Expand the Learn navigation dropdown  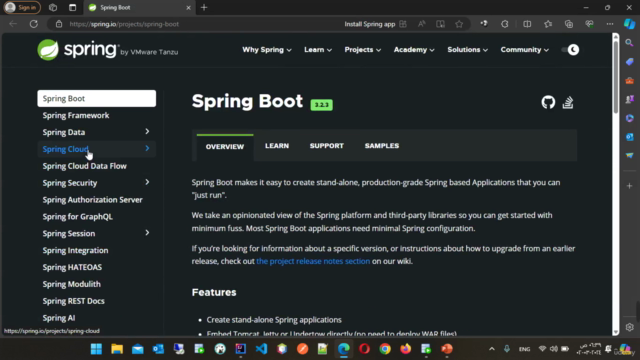pos(318,50)
